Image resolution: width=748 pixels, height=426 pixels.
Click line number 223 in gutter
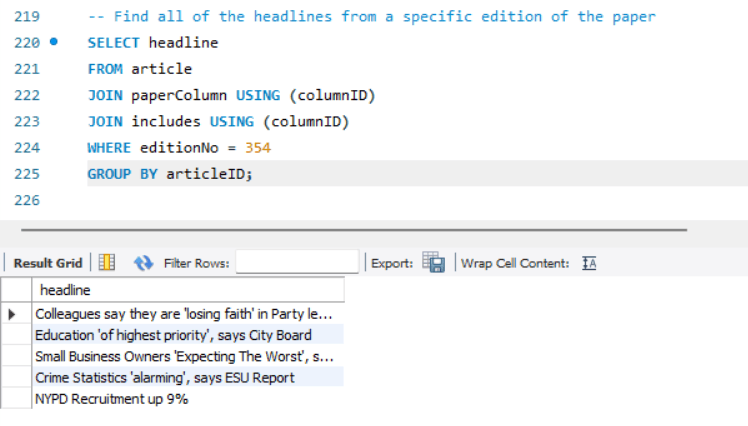click(x=27, y=122)
